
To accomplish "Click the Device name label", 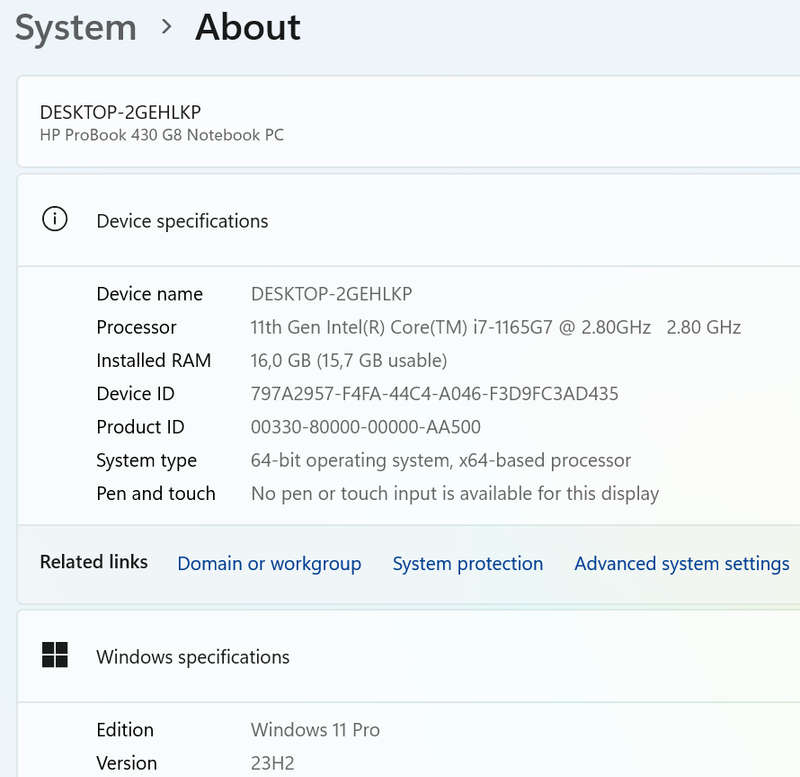I will [x=149, y=294].
